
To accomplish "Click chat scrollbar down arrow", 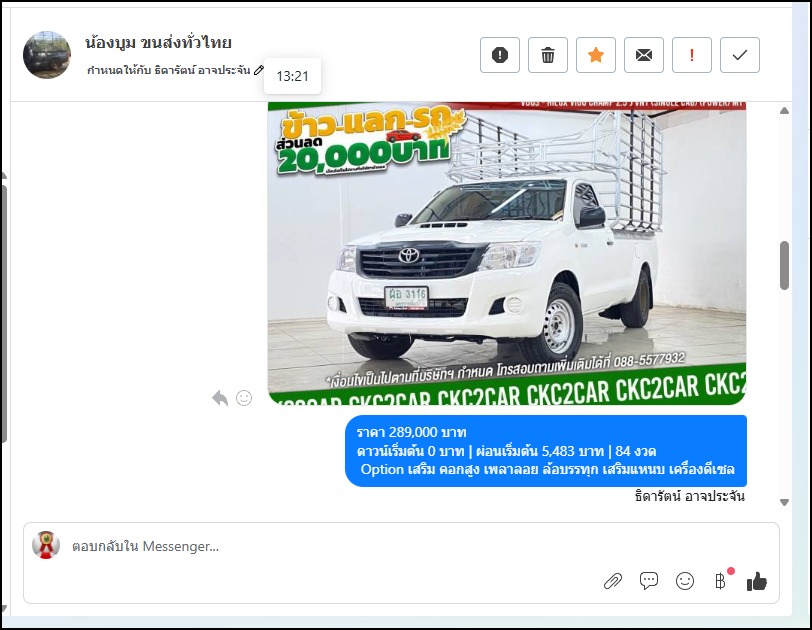I will coord(784,502).
